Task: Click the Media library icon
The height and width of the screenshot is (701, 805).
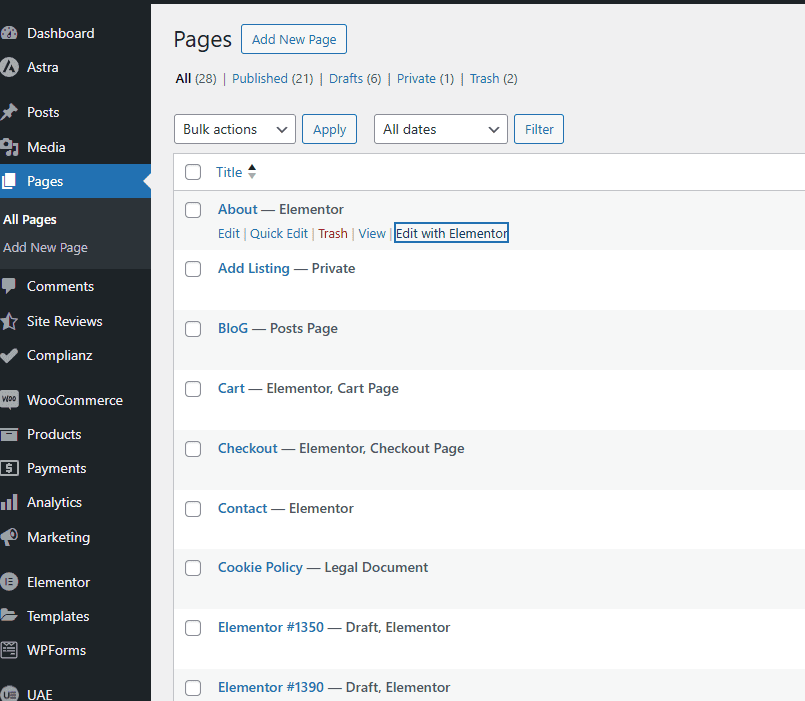Action: (10, 148)
